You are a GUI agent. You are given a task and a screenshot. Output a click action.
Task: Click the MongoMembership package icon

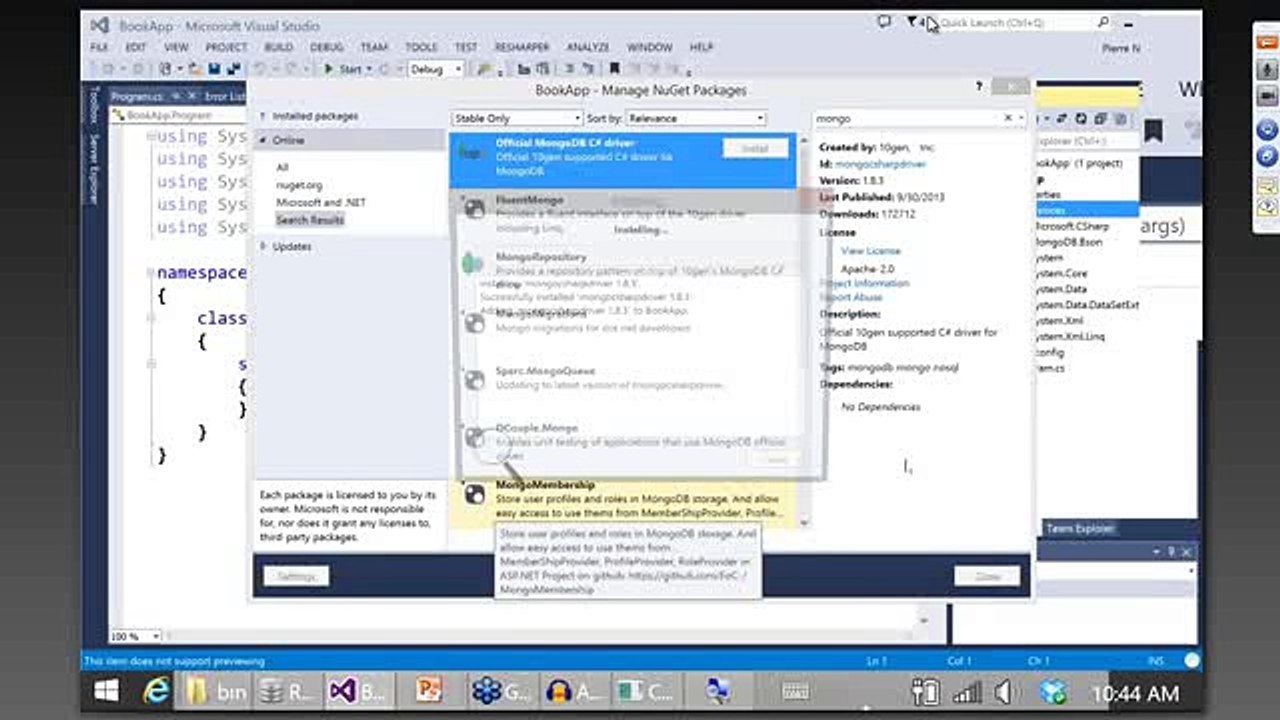(x=474, y=494)
